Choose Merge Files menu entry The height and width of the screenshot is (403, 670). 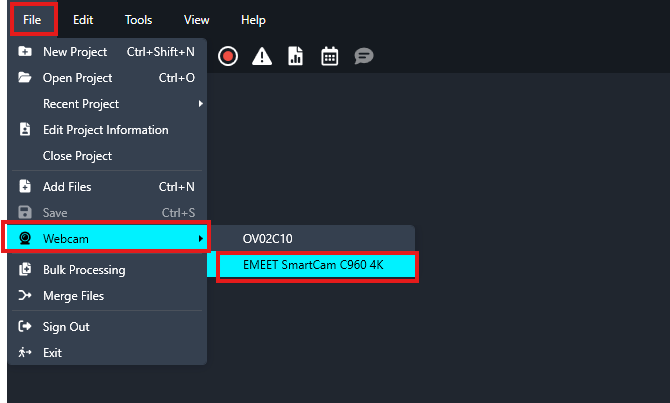pyautogui.click(x=73, y=296)
